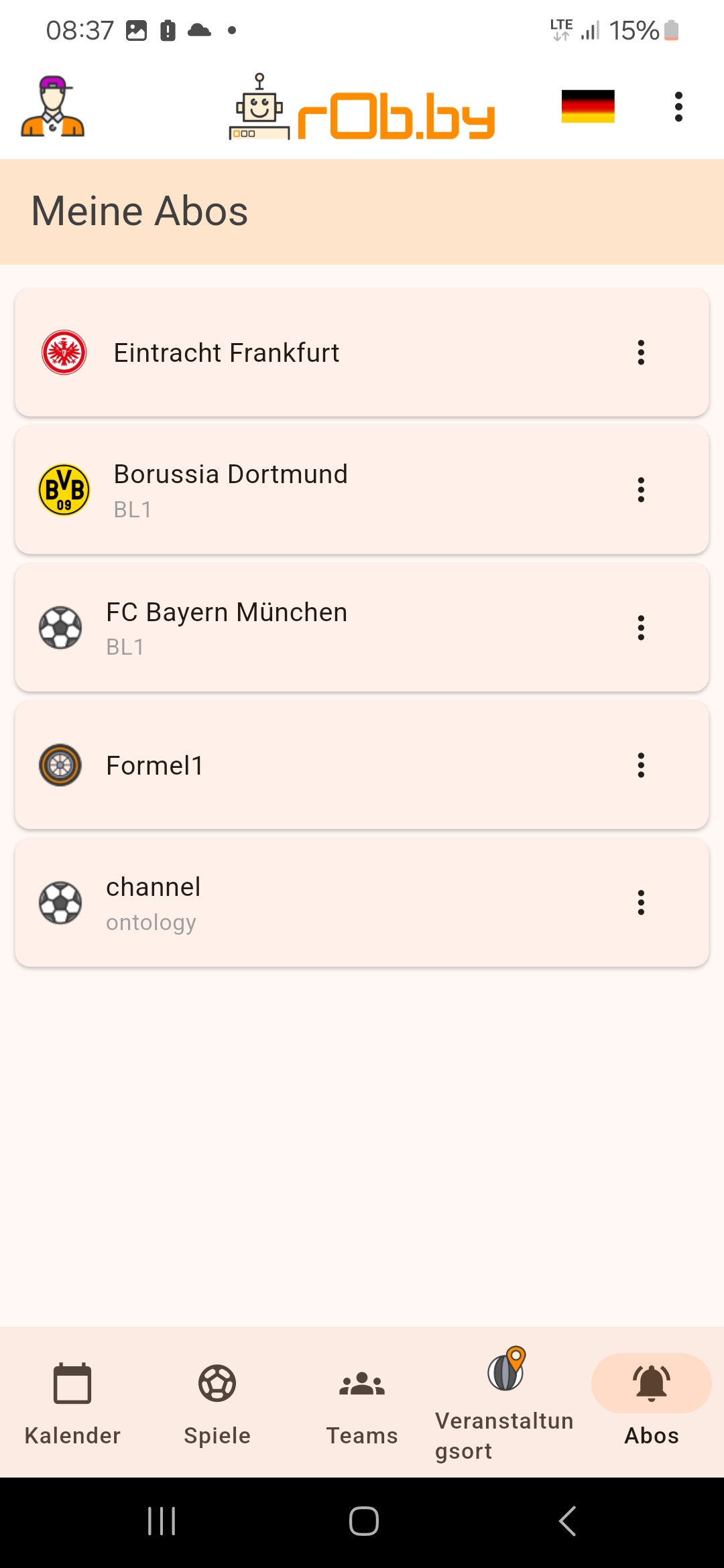Open the user profile avatar icon
The width and height of the screenshot is (724, 1568).
click(x=53, y=107)
